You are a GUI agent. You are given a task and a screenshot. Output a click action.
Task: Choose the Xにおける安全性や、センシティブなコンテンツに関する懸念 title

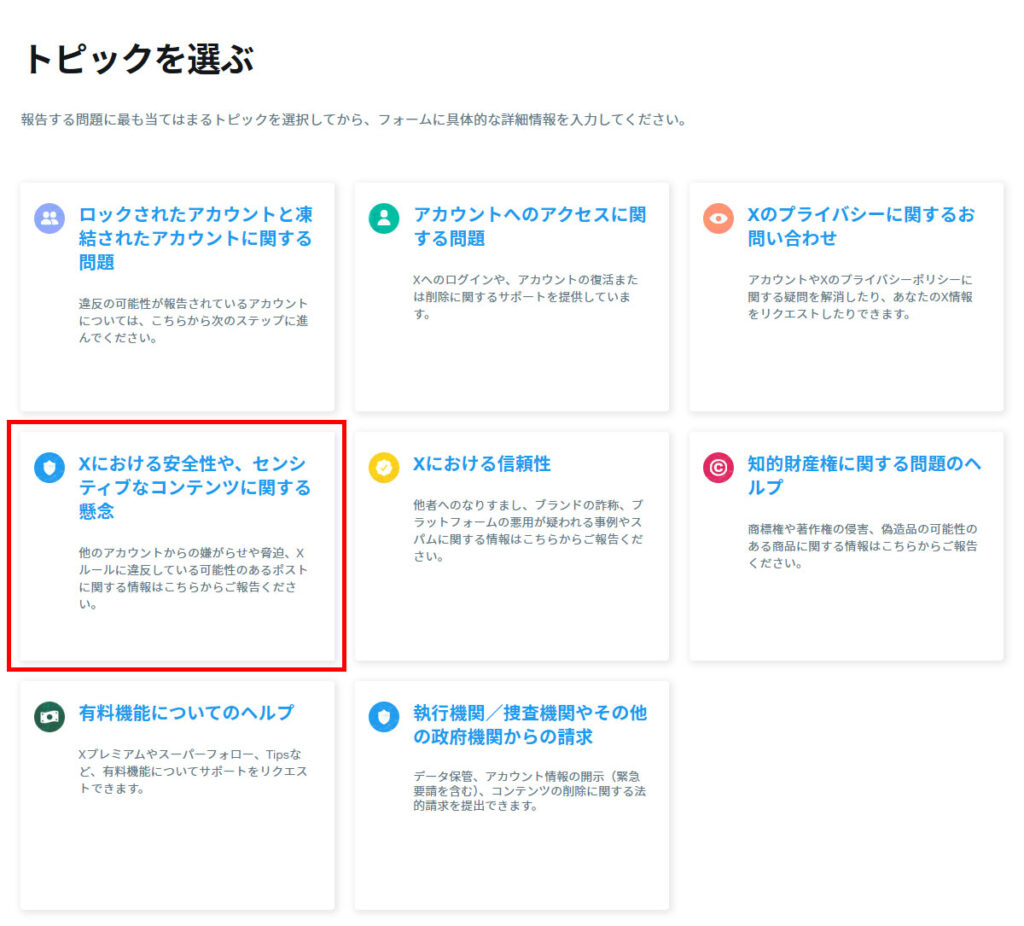[195, 487]
